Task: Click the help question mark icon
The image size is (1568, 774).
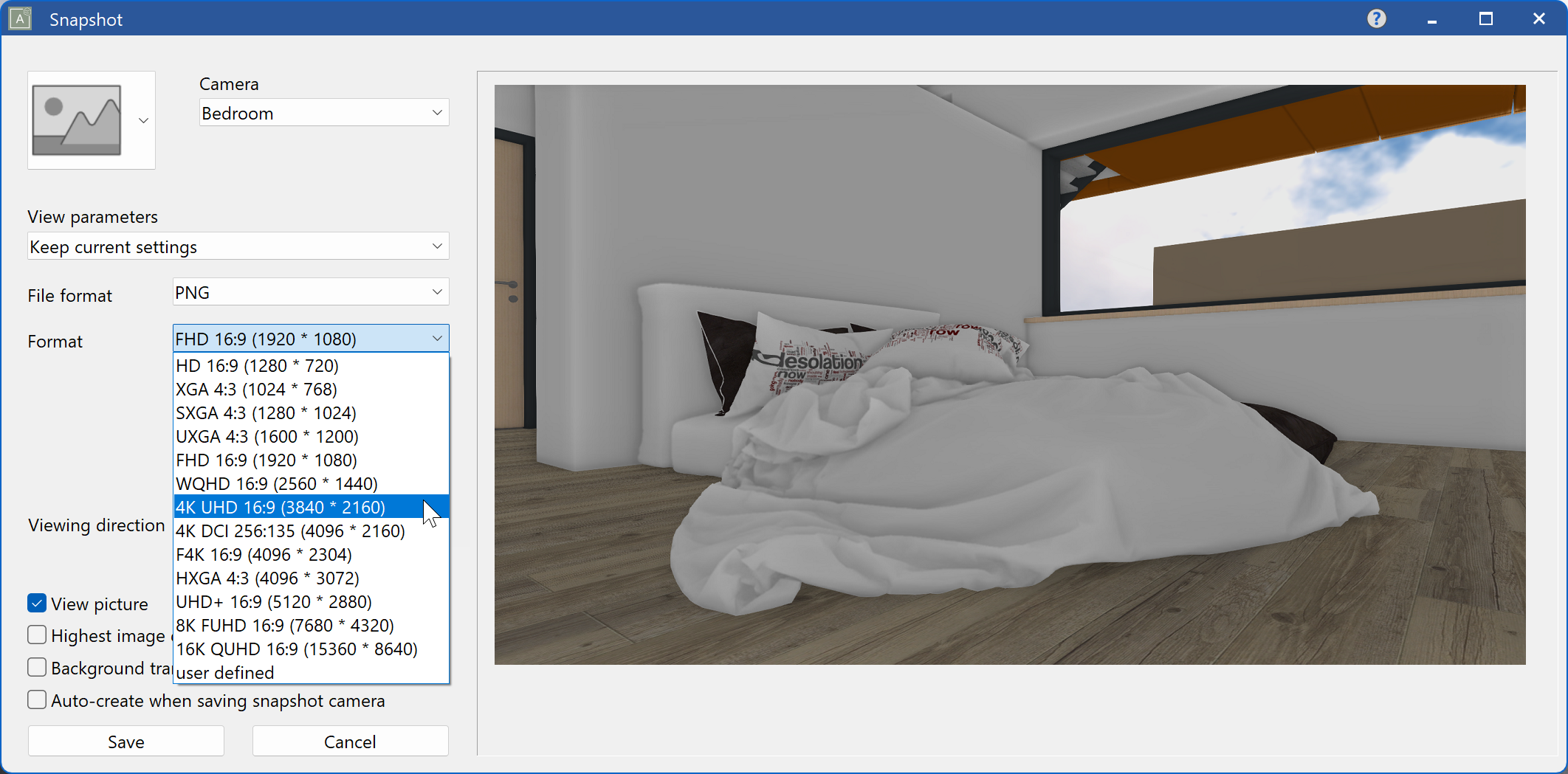Action: point(1376,18)
